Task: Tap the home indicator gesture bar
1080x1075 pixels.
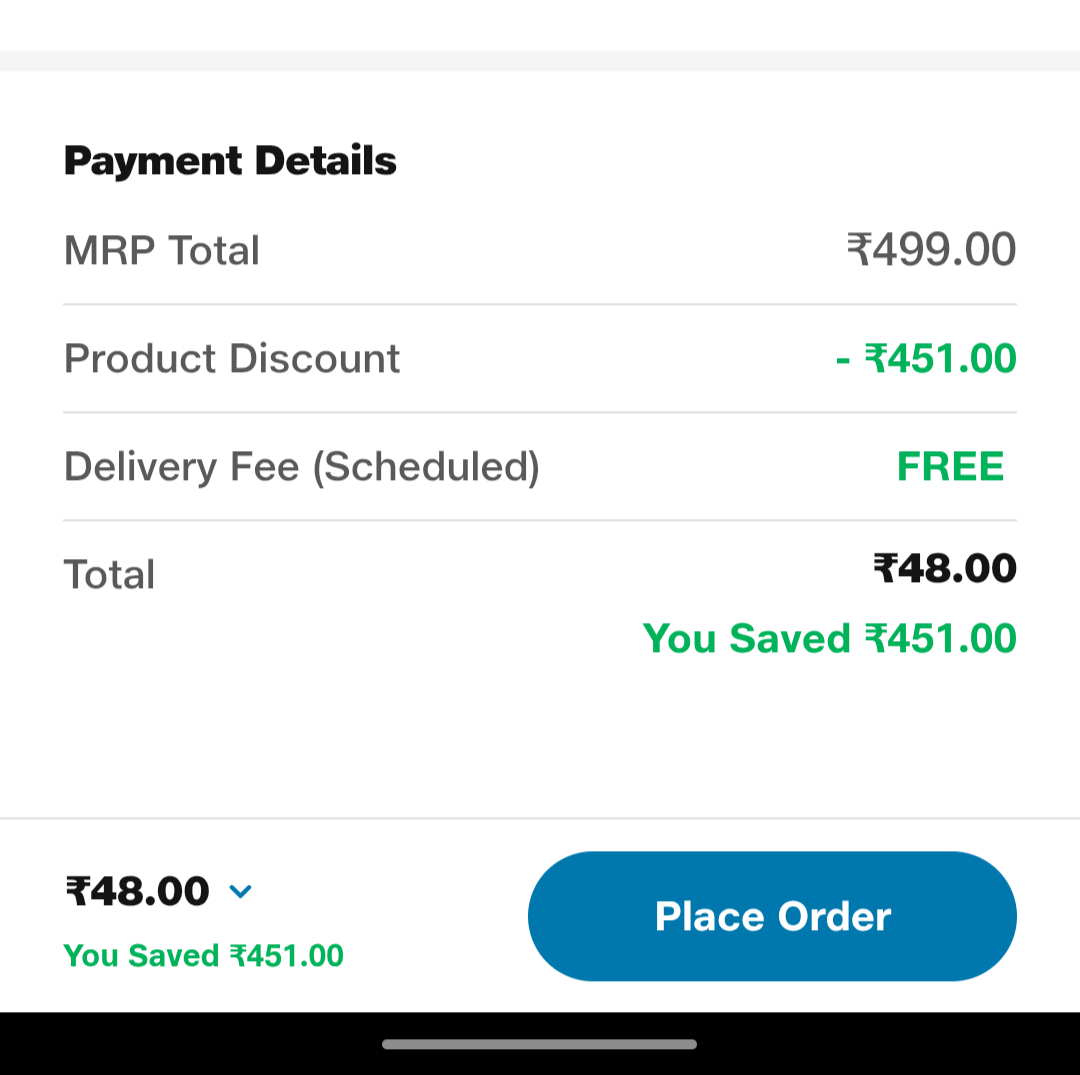Action: pyautogui.click(x=539, y=1044)
